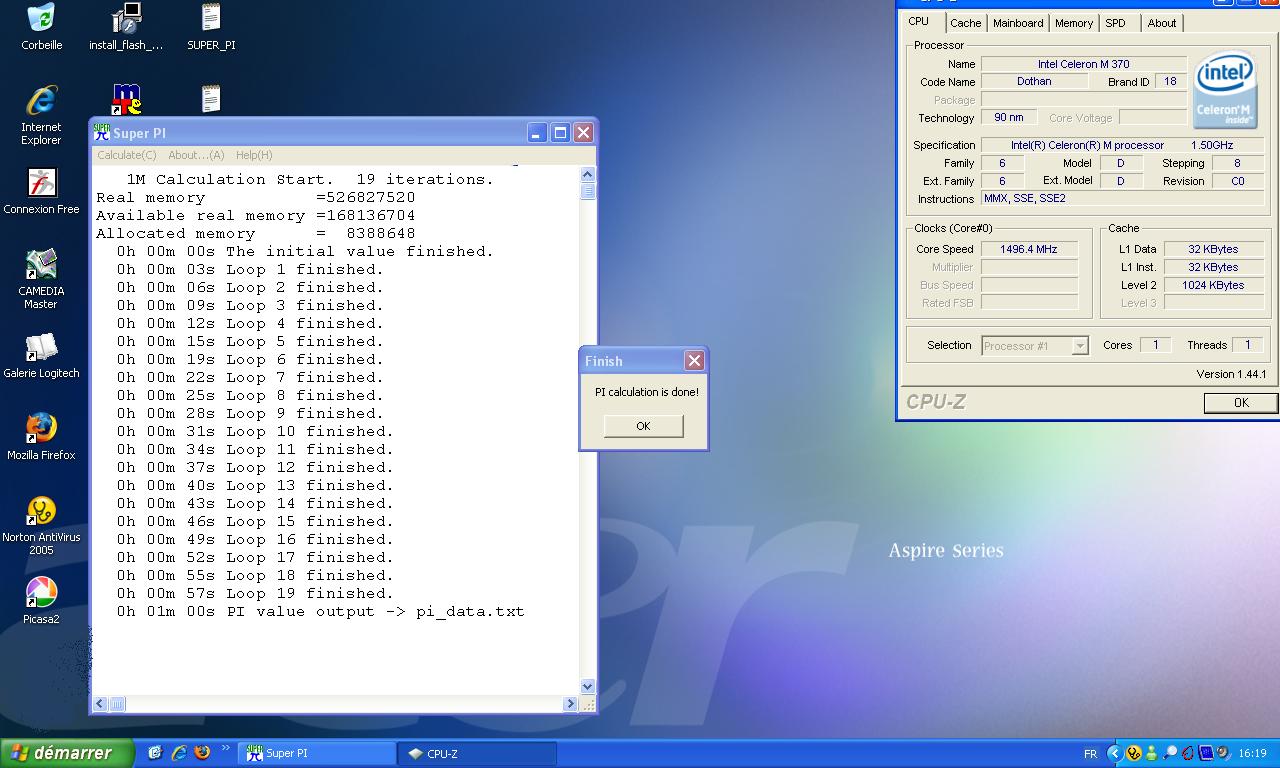Click the Super PI title bar icon
This screenshot has height=768, width=1280.
(x=102, y=132)
